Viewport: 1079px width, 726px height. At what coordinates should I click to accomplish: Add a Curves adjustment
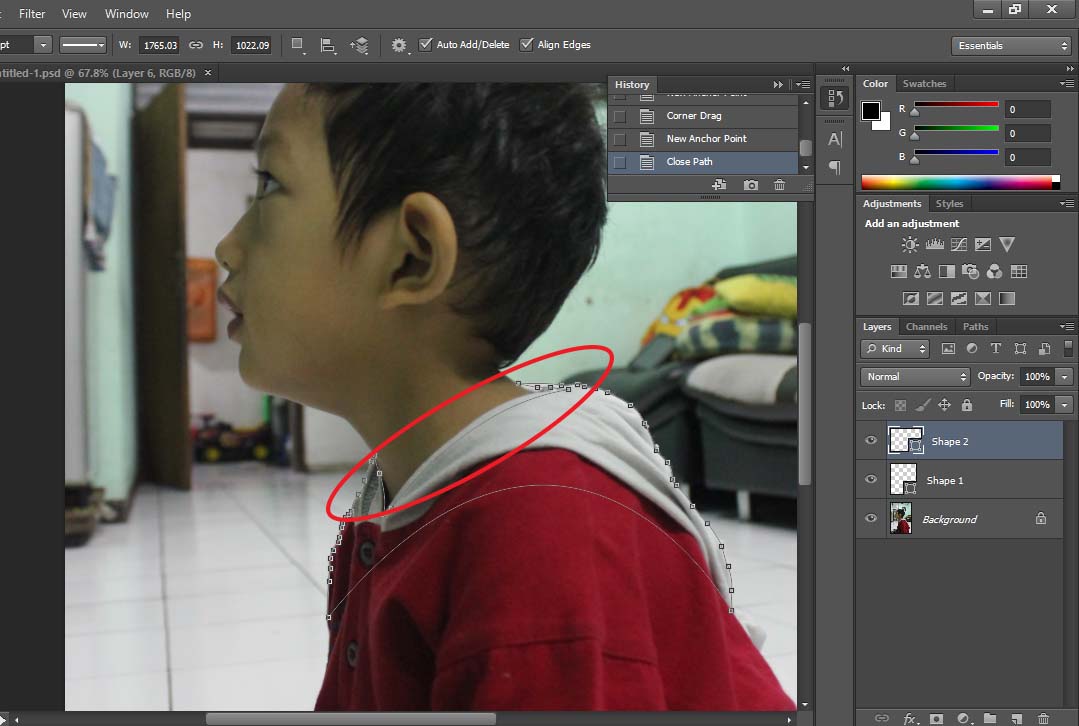[959, 244]
